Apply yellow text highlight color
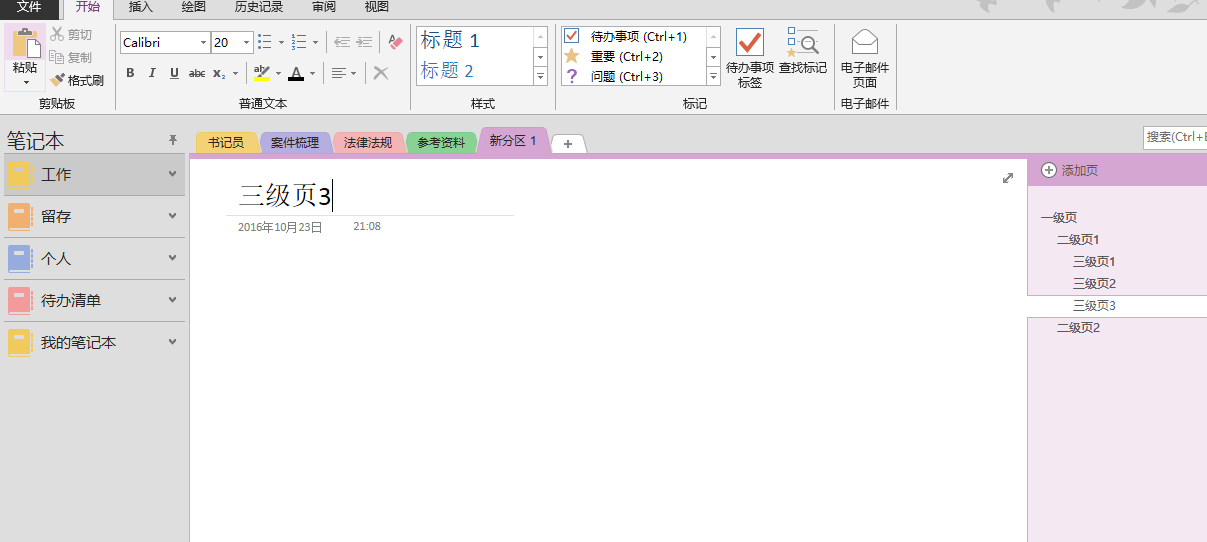The width and height of the screenshot is (1207, 542). click(x=262, y=73)
